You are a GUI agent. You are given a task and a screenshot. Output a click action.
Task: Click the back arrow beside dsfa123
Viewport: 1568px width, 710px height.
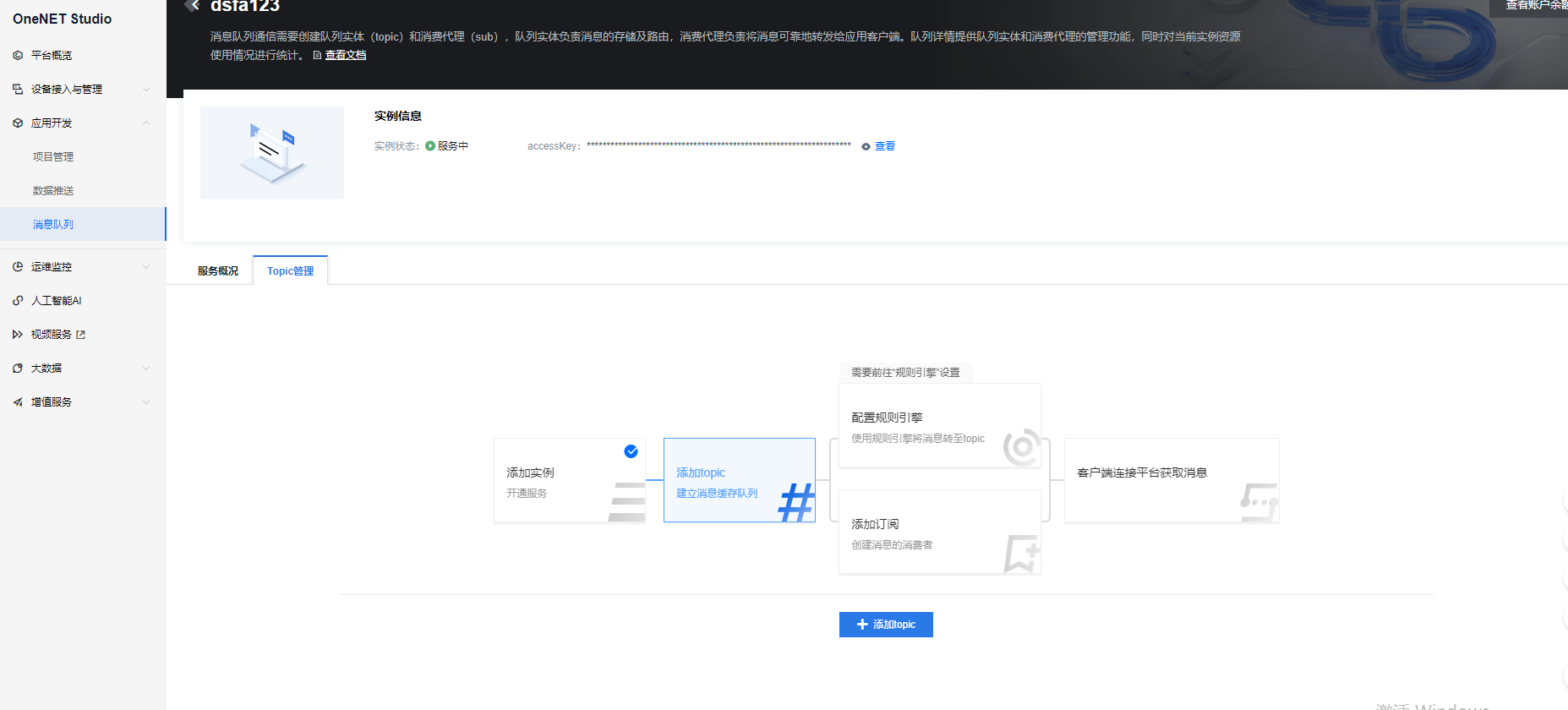click(x=194, y=6)
